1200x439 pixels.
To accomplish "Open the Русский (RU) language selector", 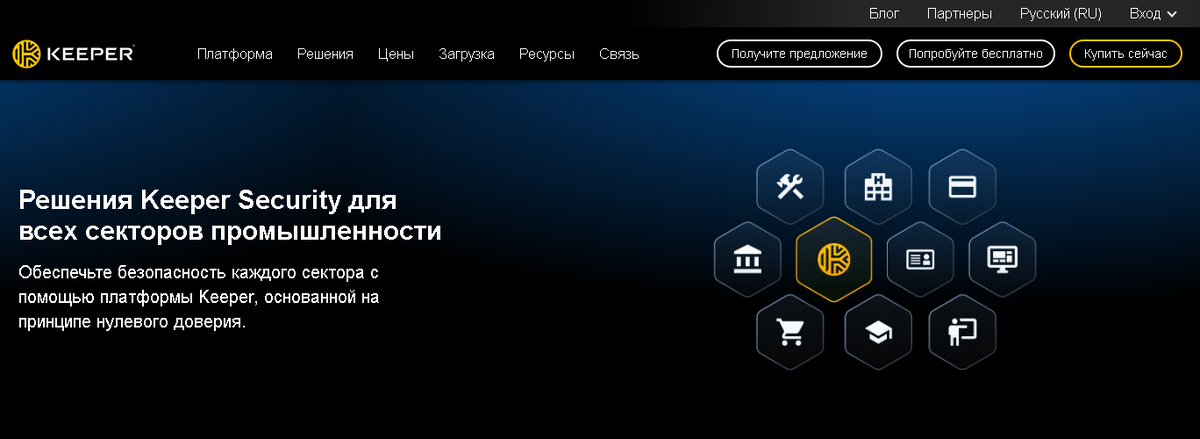I will [x=1060, y=14].
